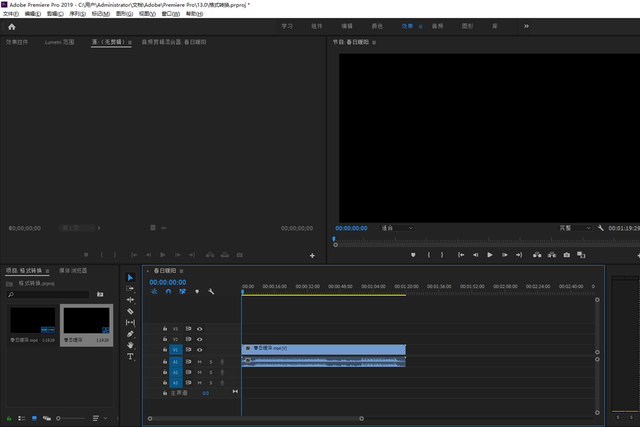Open the zoom level dropdown in the Program monitor
Image resolution: width=640 pixels, height=427 pixels.
pos(396,228)
